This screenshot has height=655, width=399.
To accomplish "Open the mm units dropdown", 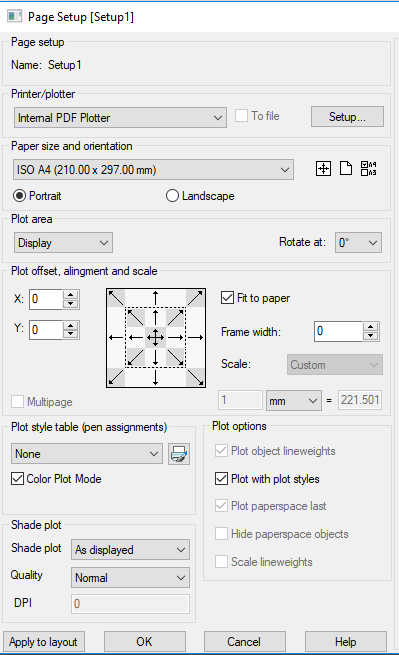I will (x=294, y=401).
